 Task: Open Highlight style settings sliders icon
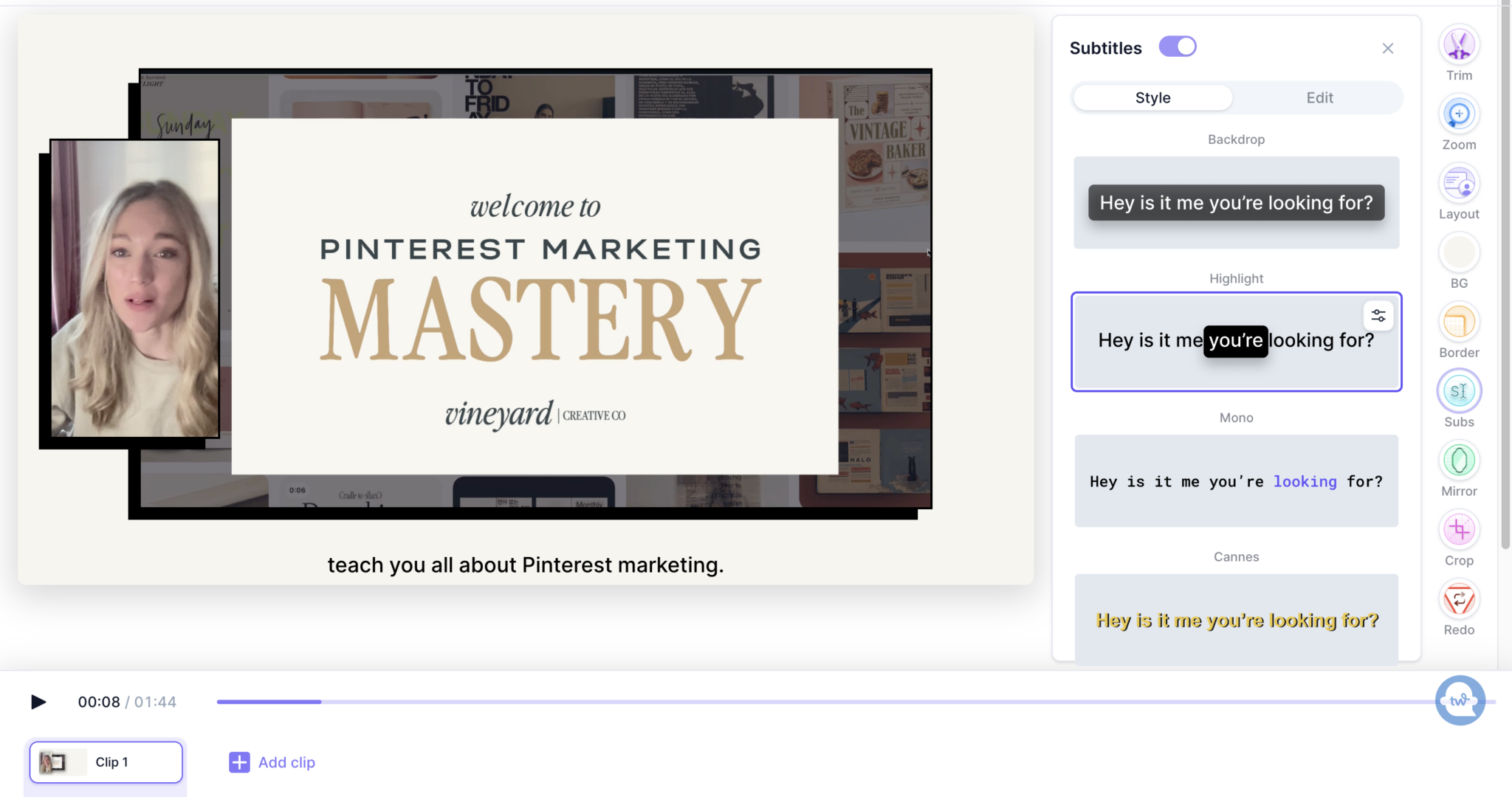[x=1378, y=317]
